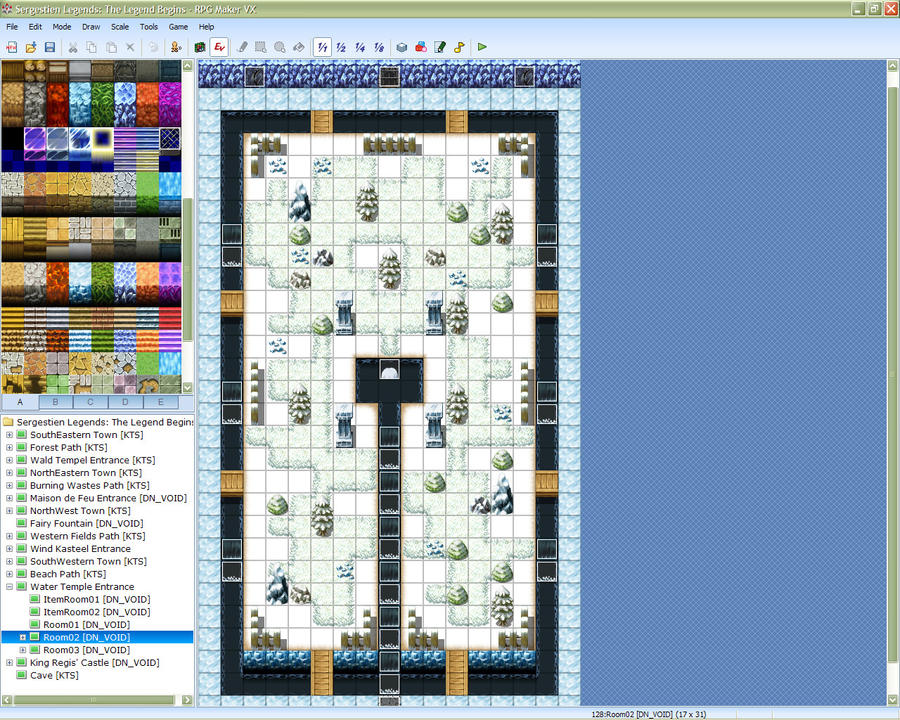The image size is (900, 720).
Task: Click tile palette scroll up arrow
Action: pos(187,65)
